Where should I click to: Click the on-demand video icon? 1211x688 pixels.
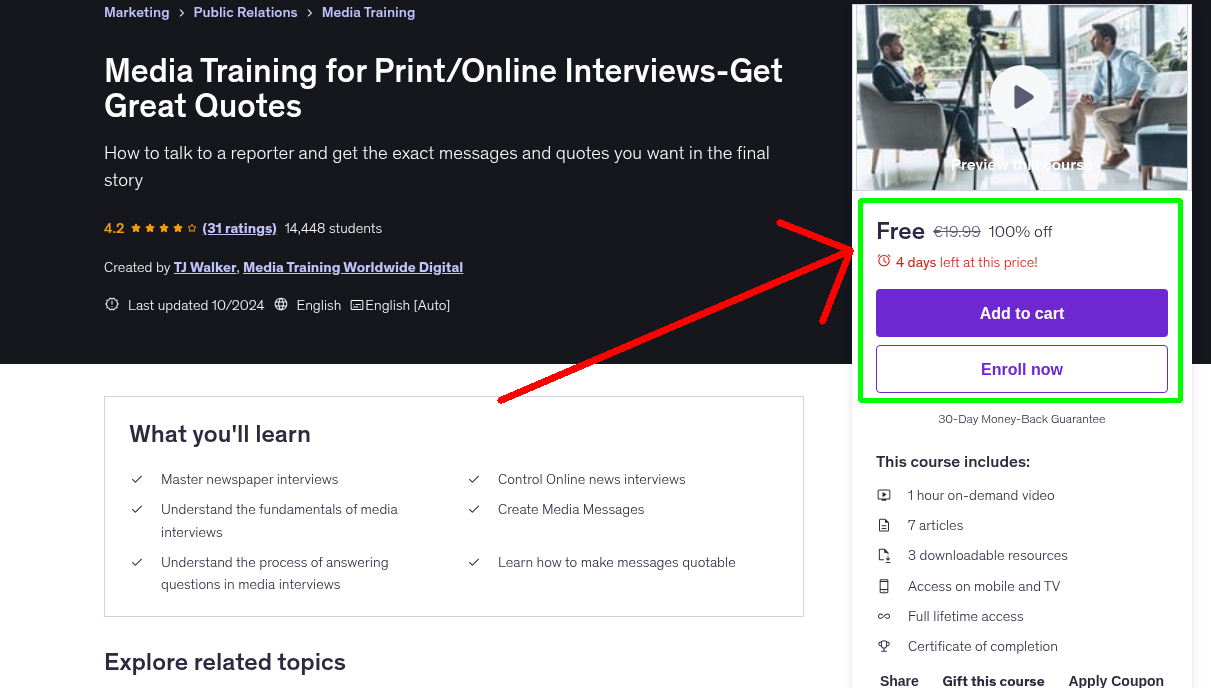pos(884,494)
